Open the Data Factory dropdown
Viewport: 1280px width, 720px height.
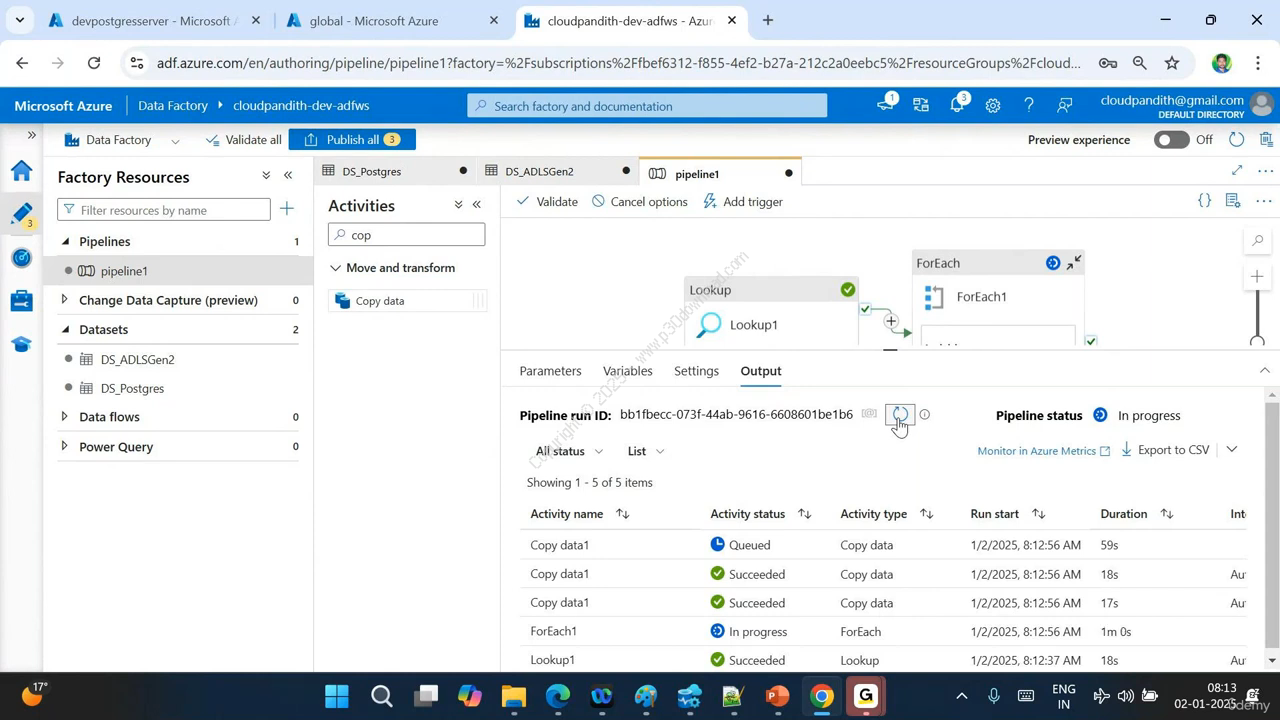click(122, 140)
